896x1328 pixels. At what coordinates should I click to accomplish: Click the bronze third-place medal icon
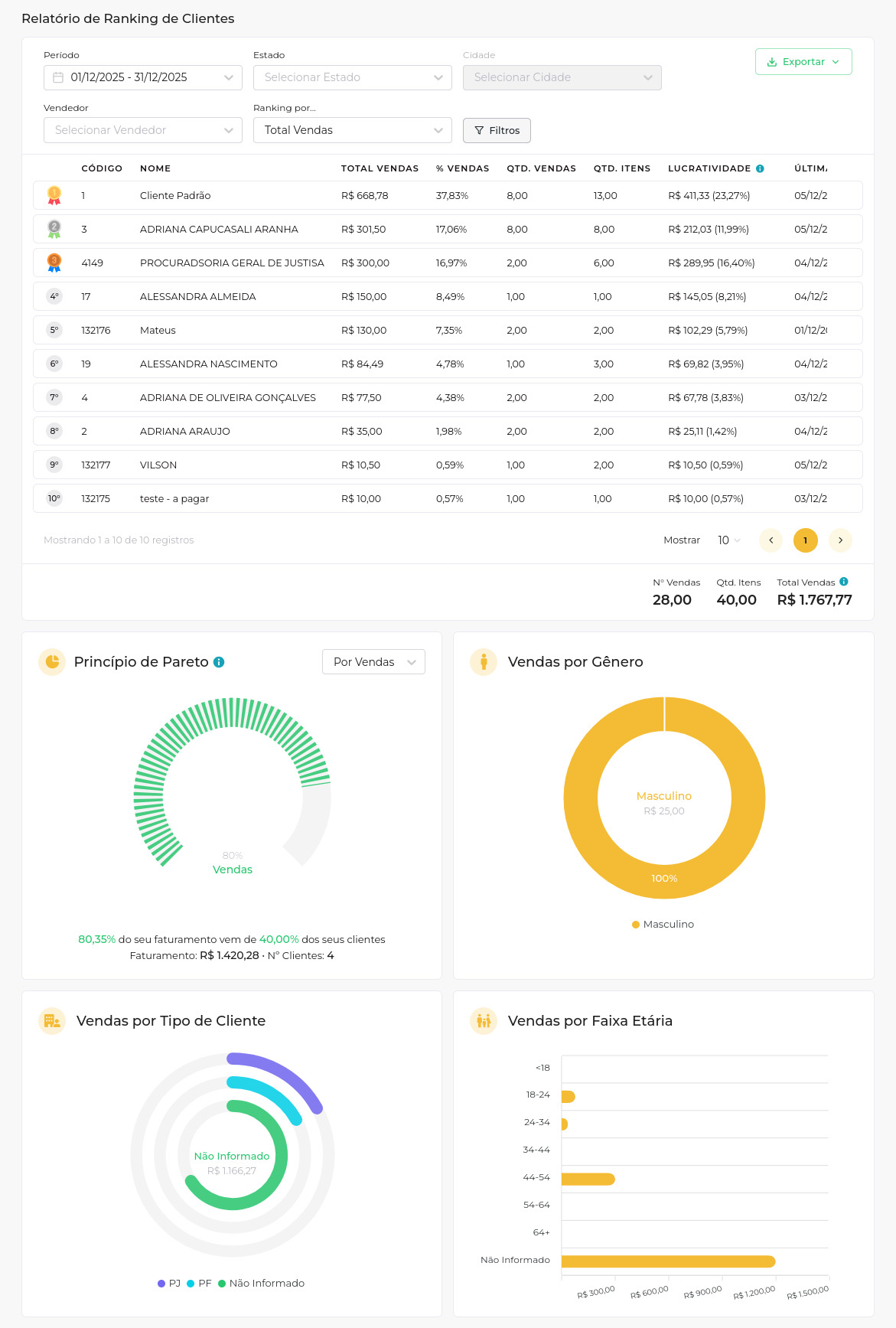pyautogui.click(x=54, y=263)
